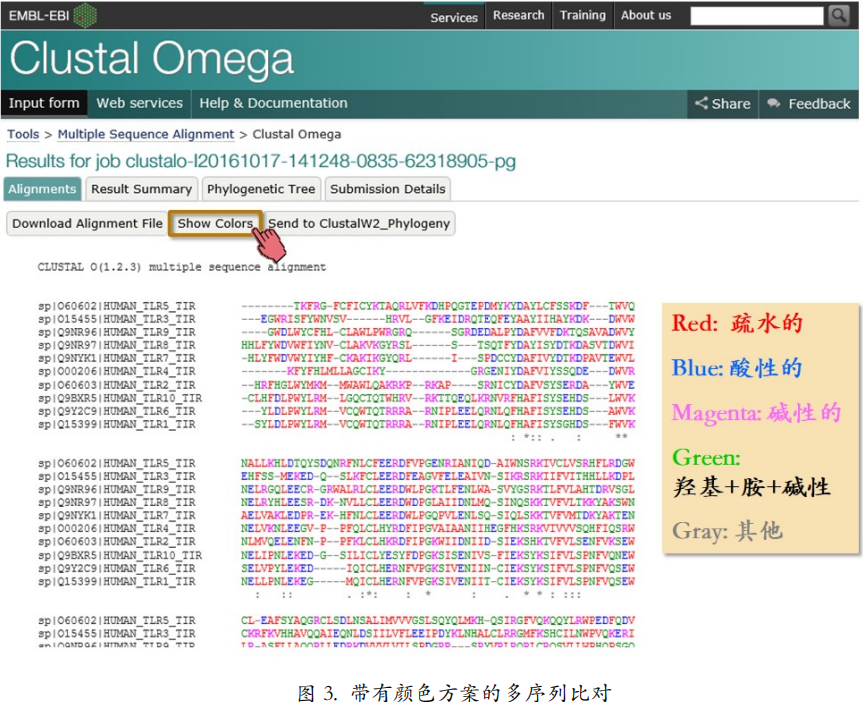
Task: Open the Training menu
Action: pos(582,15)
